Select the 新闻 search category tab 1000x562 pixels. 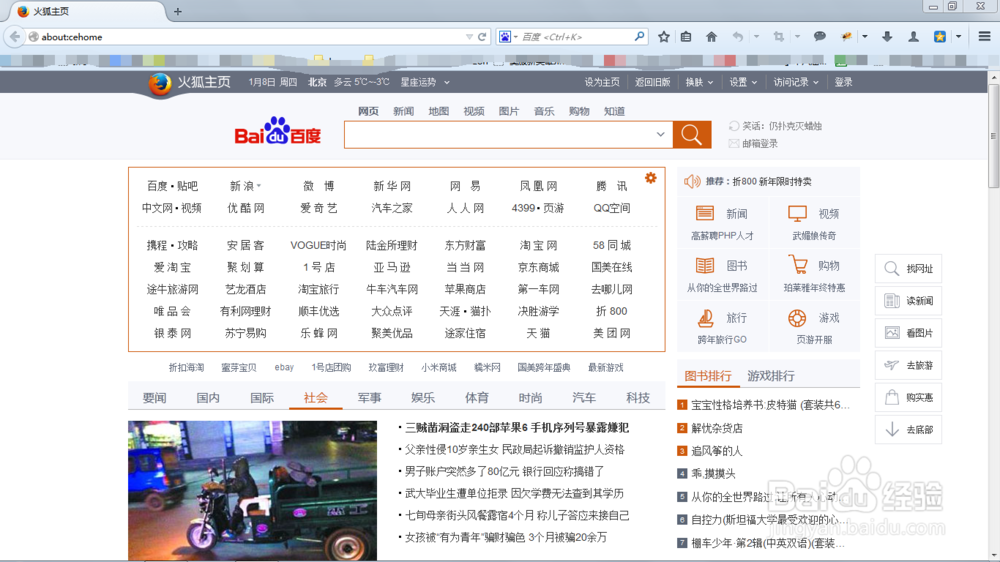(403, 111)
